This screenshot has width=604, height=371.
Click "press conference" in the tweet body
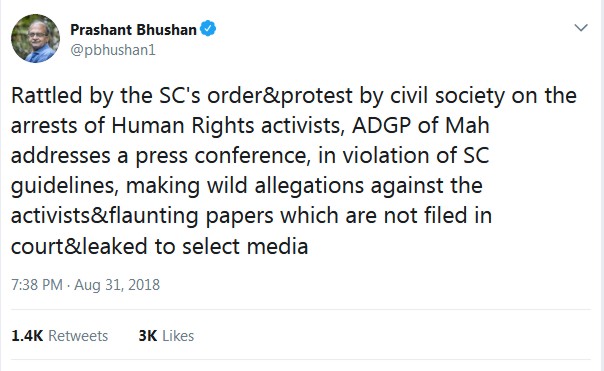223,156
